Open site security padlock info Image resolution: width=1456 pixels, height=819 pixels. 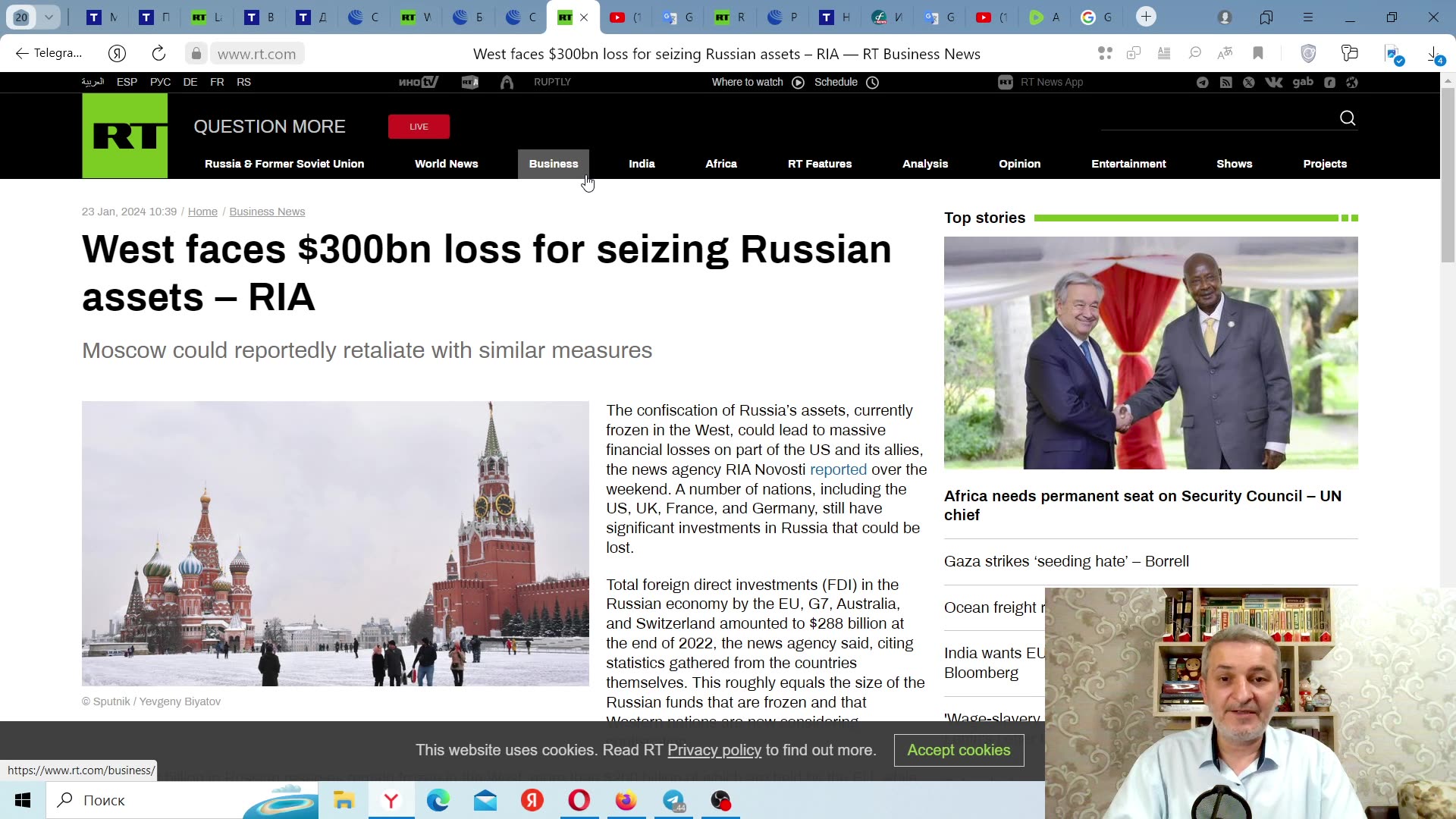coord(196,54)
